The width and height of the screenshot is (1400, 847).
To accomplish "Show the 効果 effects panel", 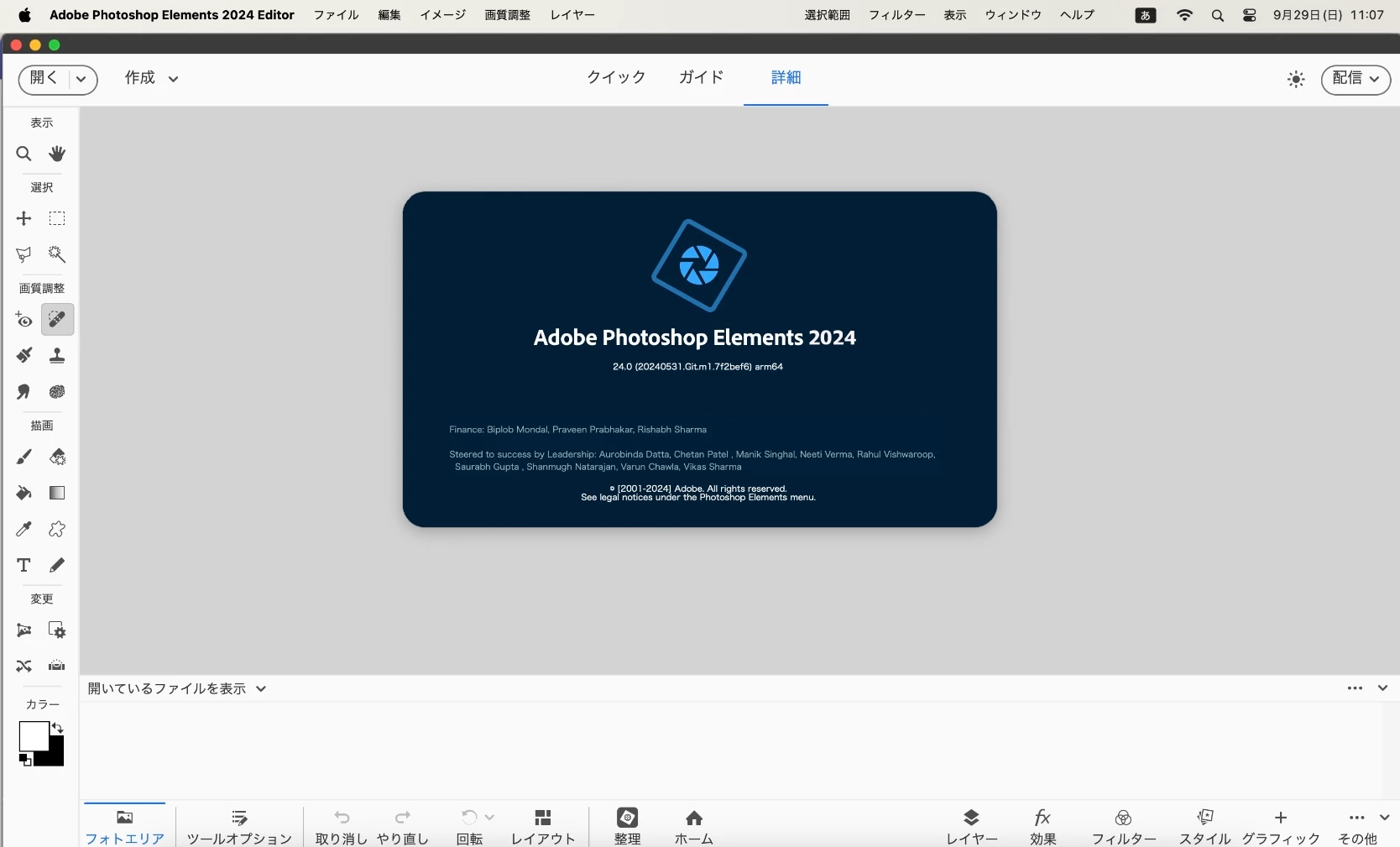I will point(1043,827).
